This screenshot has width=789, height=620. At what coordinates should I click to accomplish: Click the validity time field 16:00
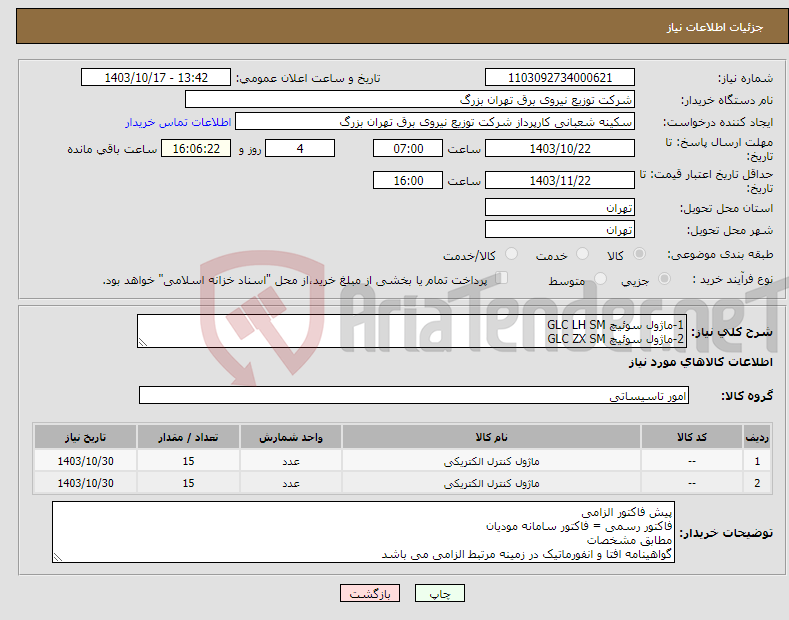click(408, 180)
